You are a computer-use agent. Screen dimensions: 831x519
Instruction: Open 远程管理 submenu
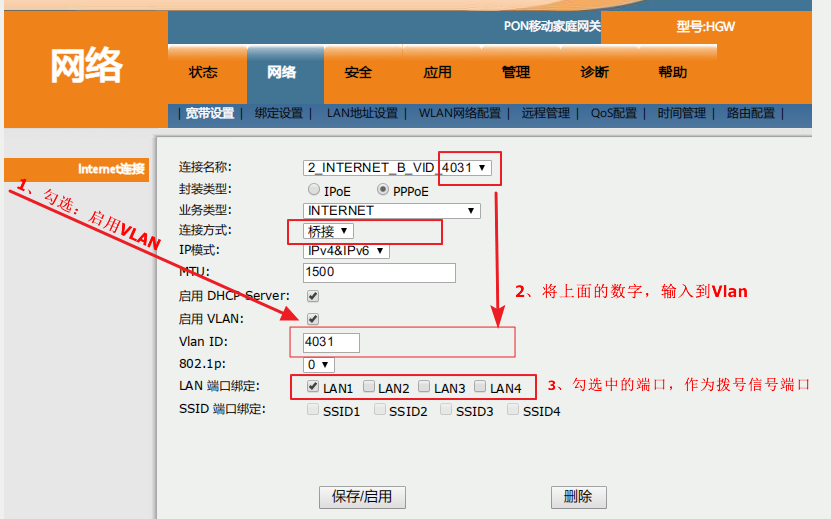pos(545,113)
